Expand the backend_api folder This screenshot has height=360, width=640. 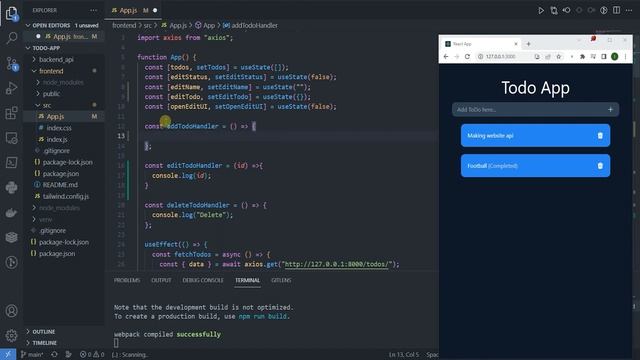pos(56,60)
